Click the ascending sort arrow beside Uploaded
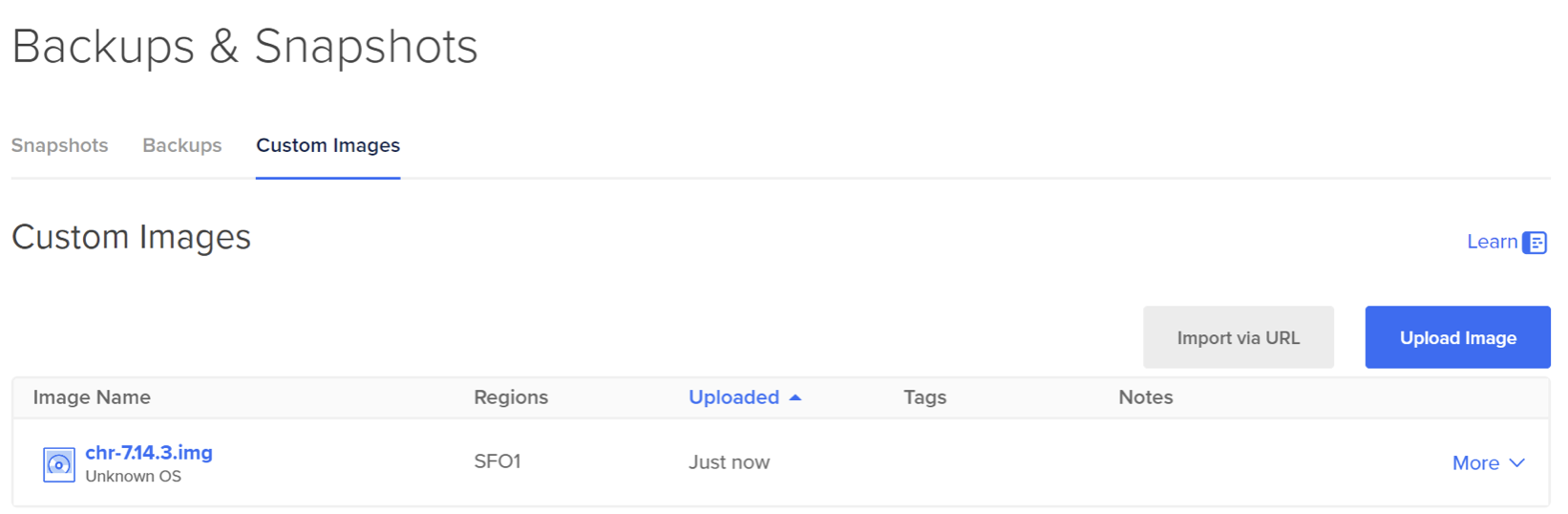Screen dimensions: 1568x514 pos(795,397)
